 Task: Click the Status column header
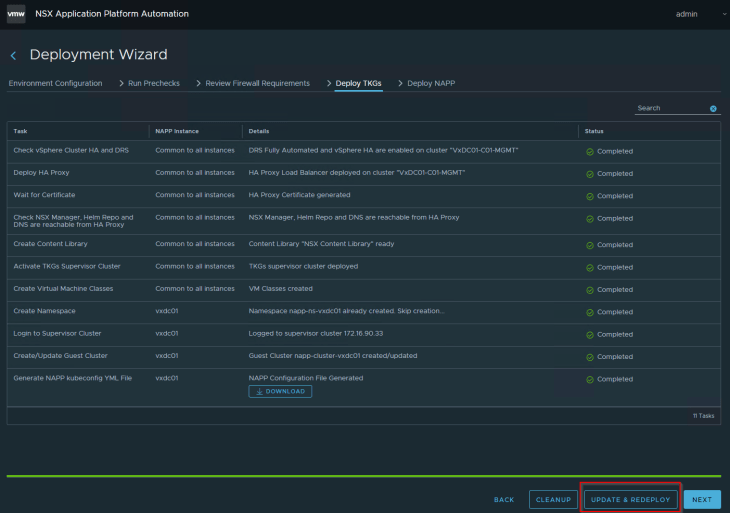click(x=594, y=131)
